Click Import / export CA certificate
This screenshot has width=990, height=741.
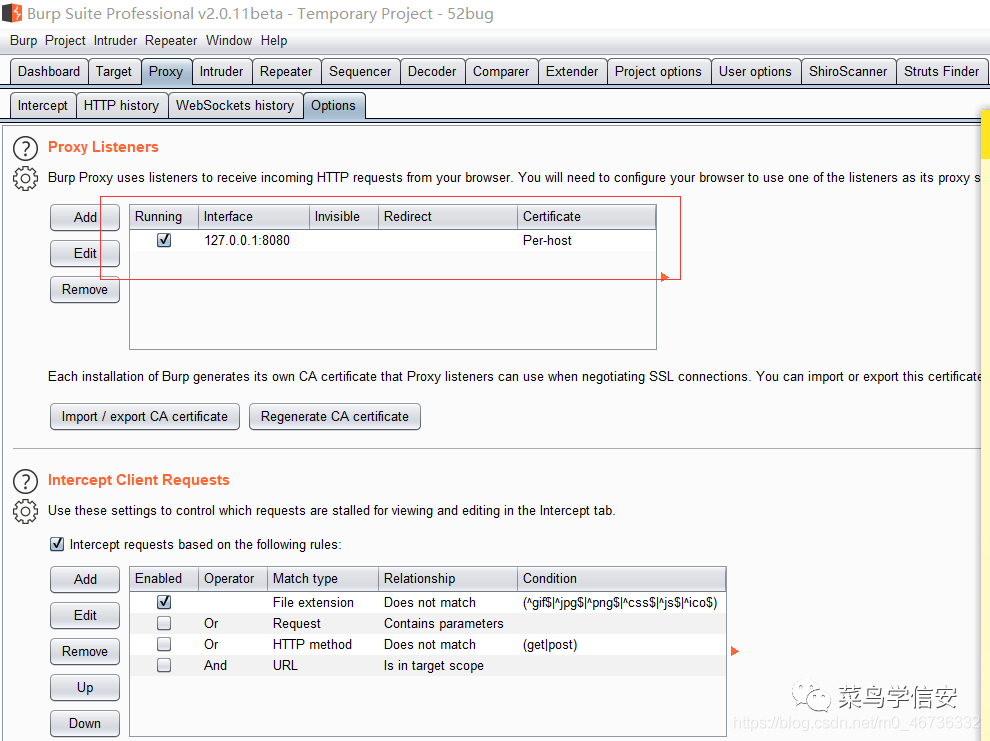[x=145, y=417]
